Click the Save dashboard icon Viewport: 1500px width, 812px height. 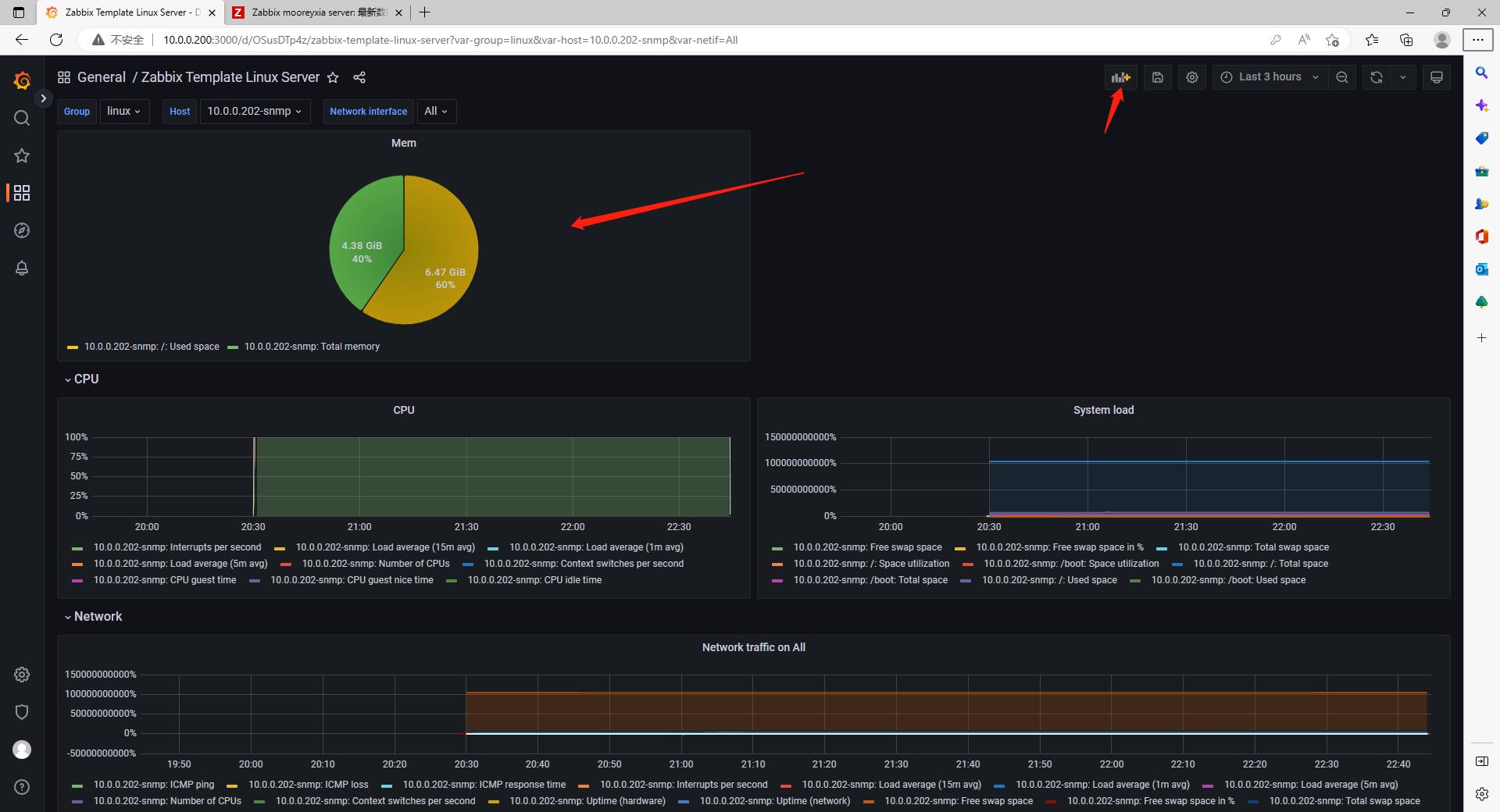pyautogui.click(x=1158, y=77)
